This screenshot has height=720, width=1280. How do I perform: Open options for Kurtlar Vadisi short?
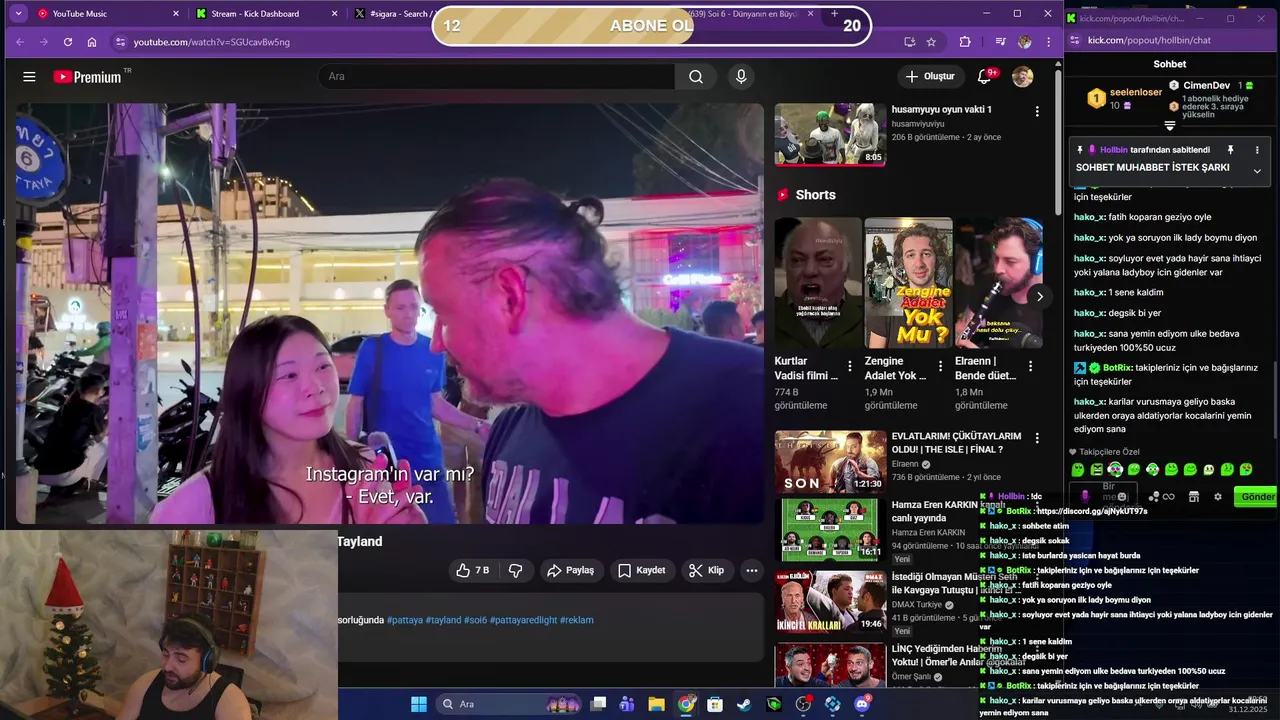click(850, 367)
